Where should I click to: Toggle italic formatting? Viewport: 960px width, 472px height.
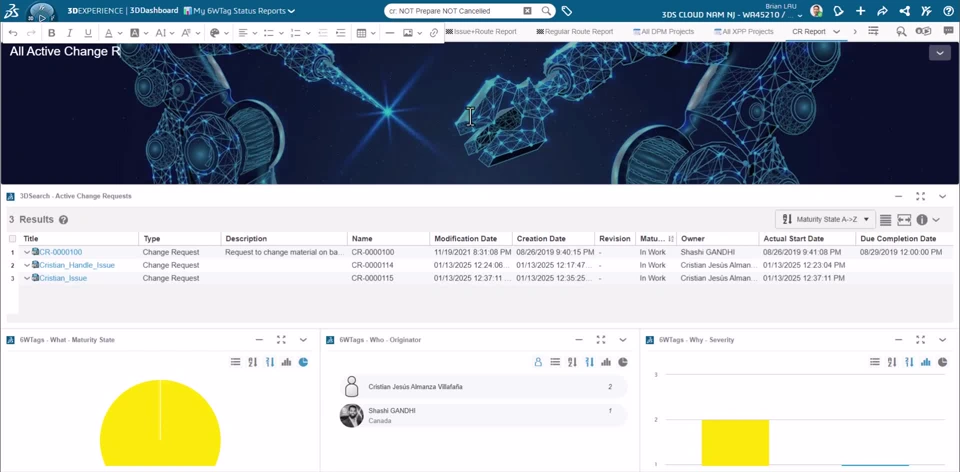pyautogui.click(x=70, y=33)
